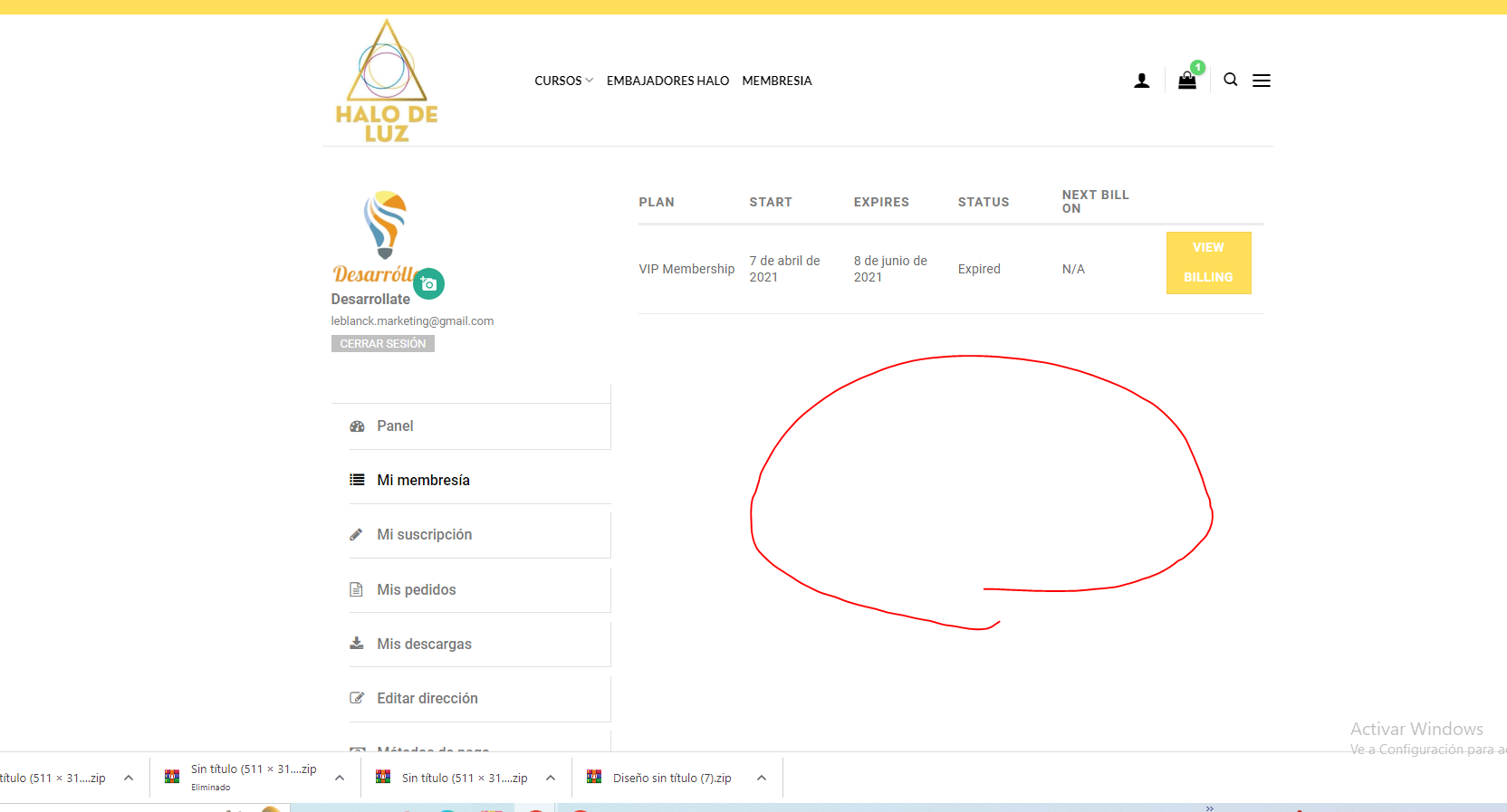Open the hamburger menu icon
This screenshot has width=1507, height=812.
coord(1262,81)
